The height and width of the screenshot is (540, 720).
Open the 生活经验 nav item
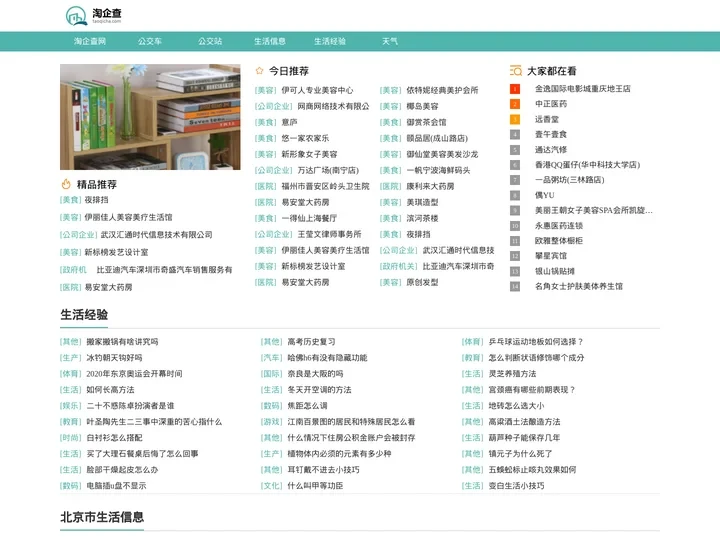point(330,41)
